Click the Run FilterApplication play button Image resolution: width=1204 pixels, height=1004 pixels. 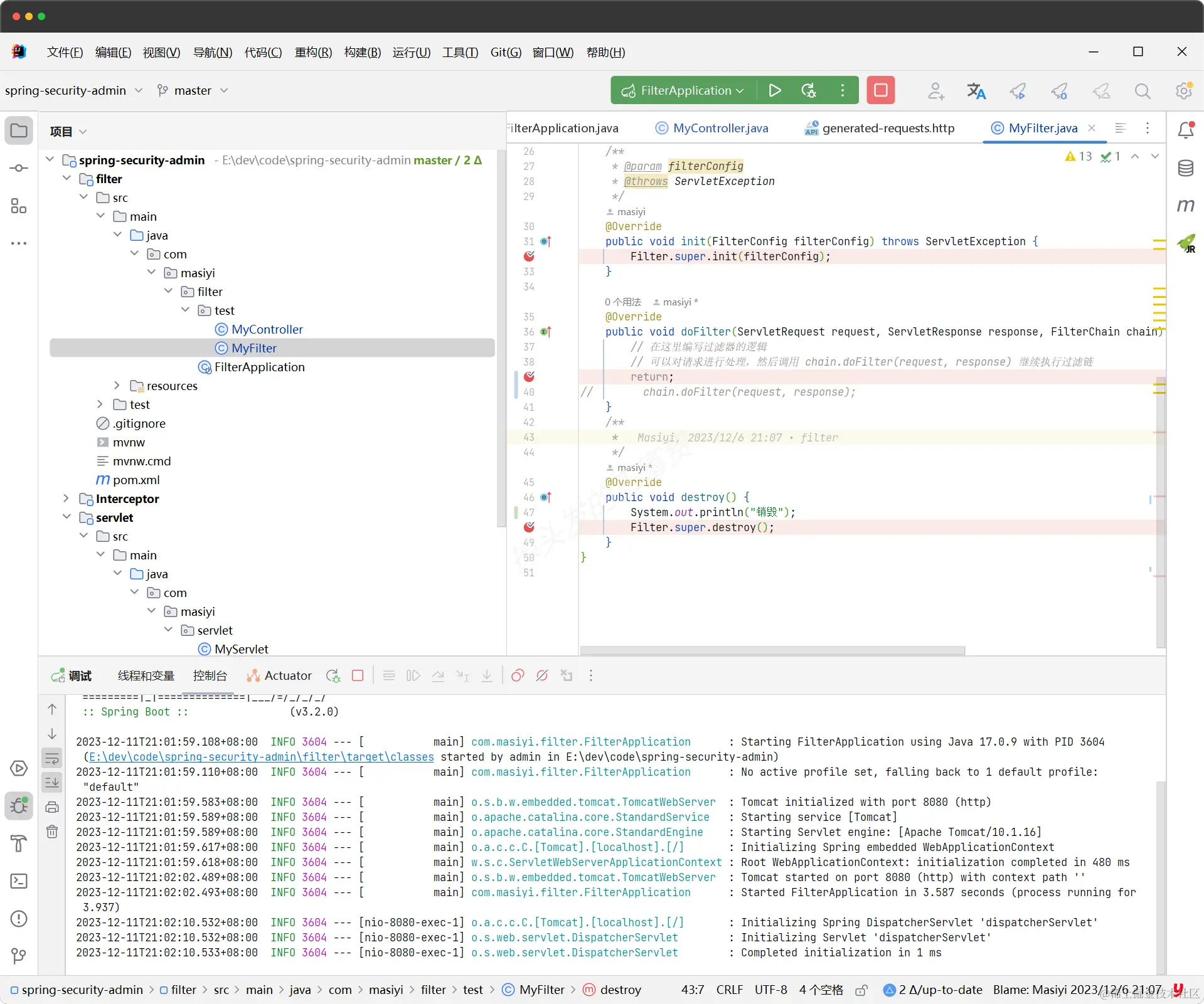point(775,90)
